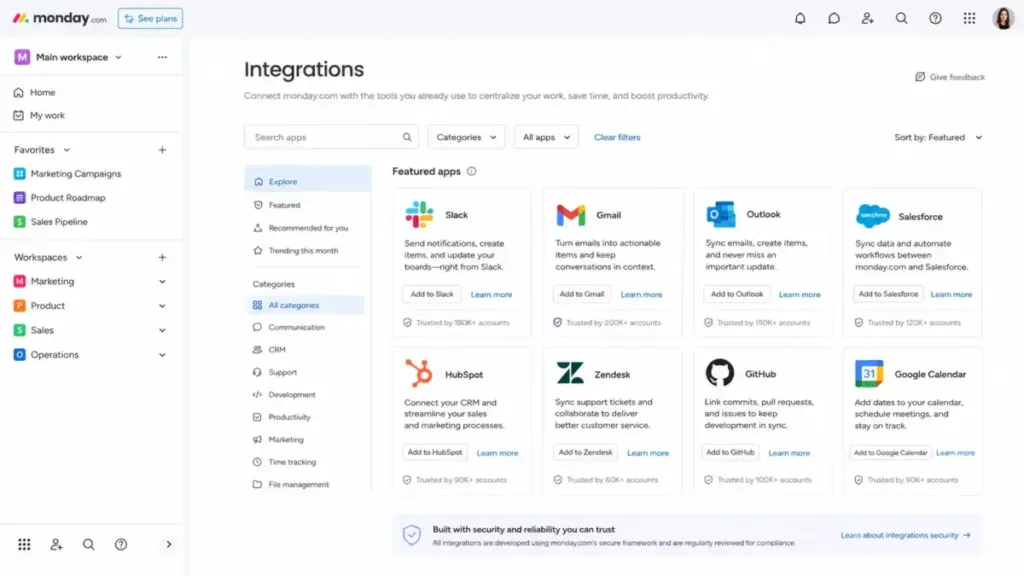Click the monday.com logo
The height and width of the screenshot is (576, 1024).
pos(59,18)
